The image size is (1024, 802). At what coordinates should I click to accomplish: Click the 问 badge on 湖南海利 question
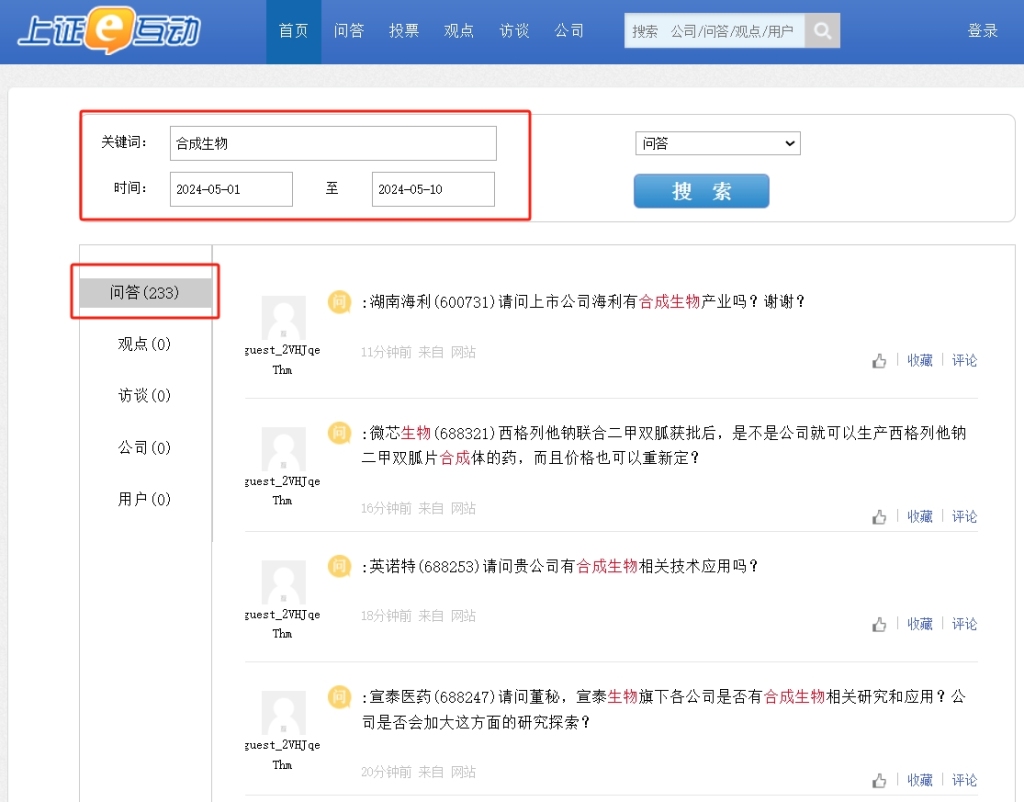coord(340,302)
